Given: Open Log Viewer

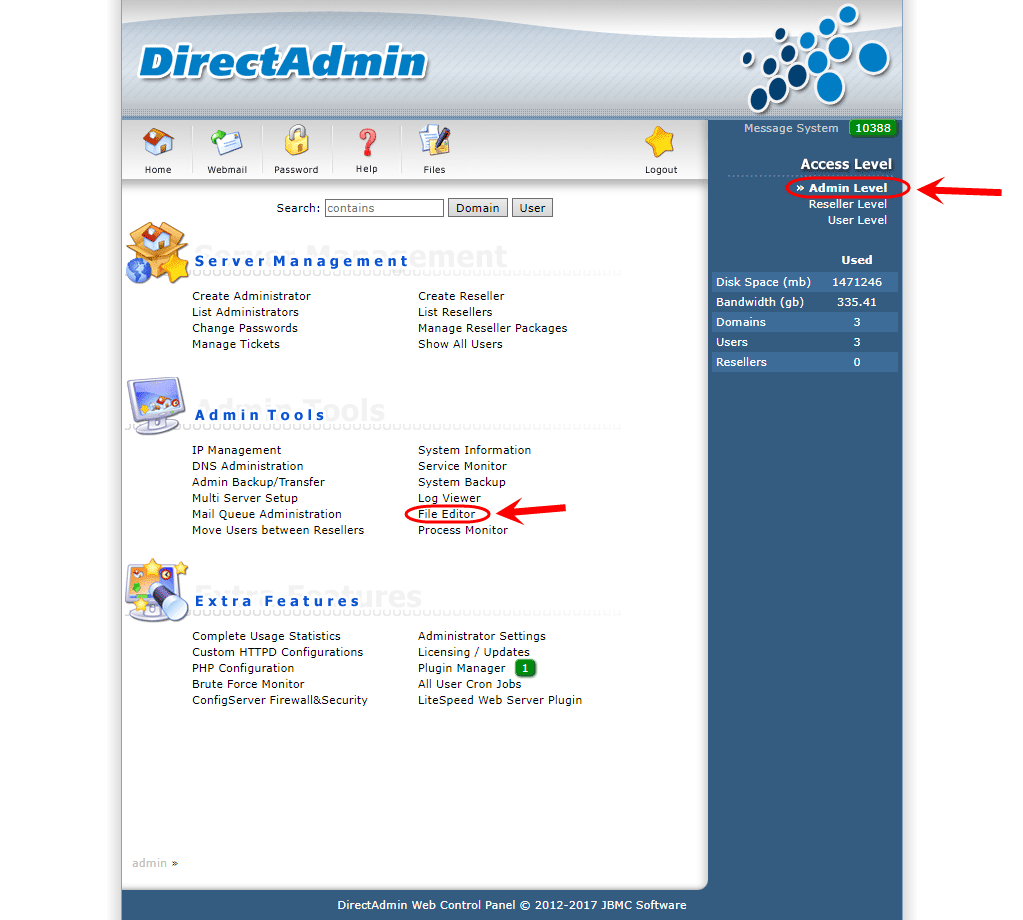Looking at the screenshot, I should click(449, 498).
